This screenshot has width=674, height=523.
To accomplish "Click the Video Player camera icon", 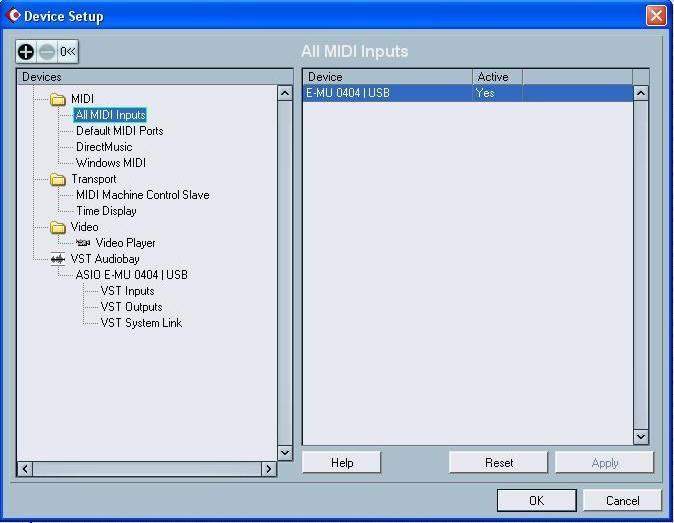I will pyautogui.click(x=83, y=243).
